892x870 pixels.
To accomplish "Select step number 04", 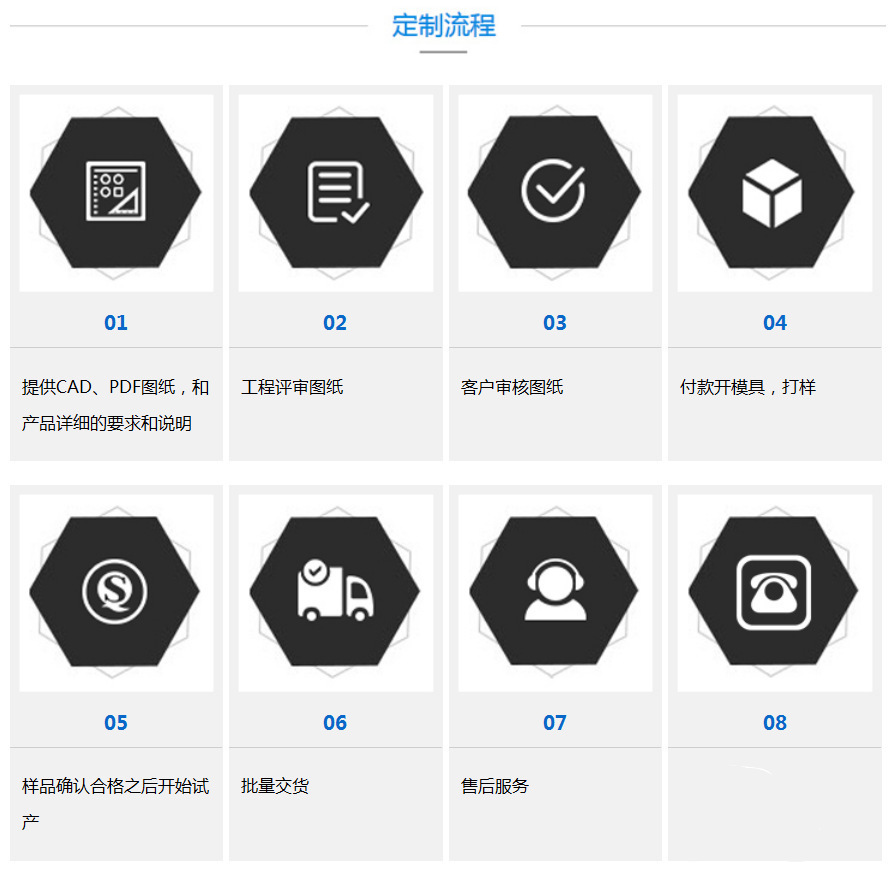I will 775,323.
